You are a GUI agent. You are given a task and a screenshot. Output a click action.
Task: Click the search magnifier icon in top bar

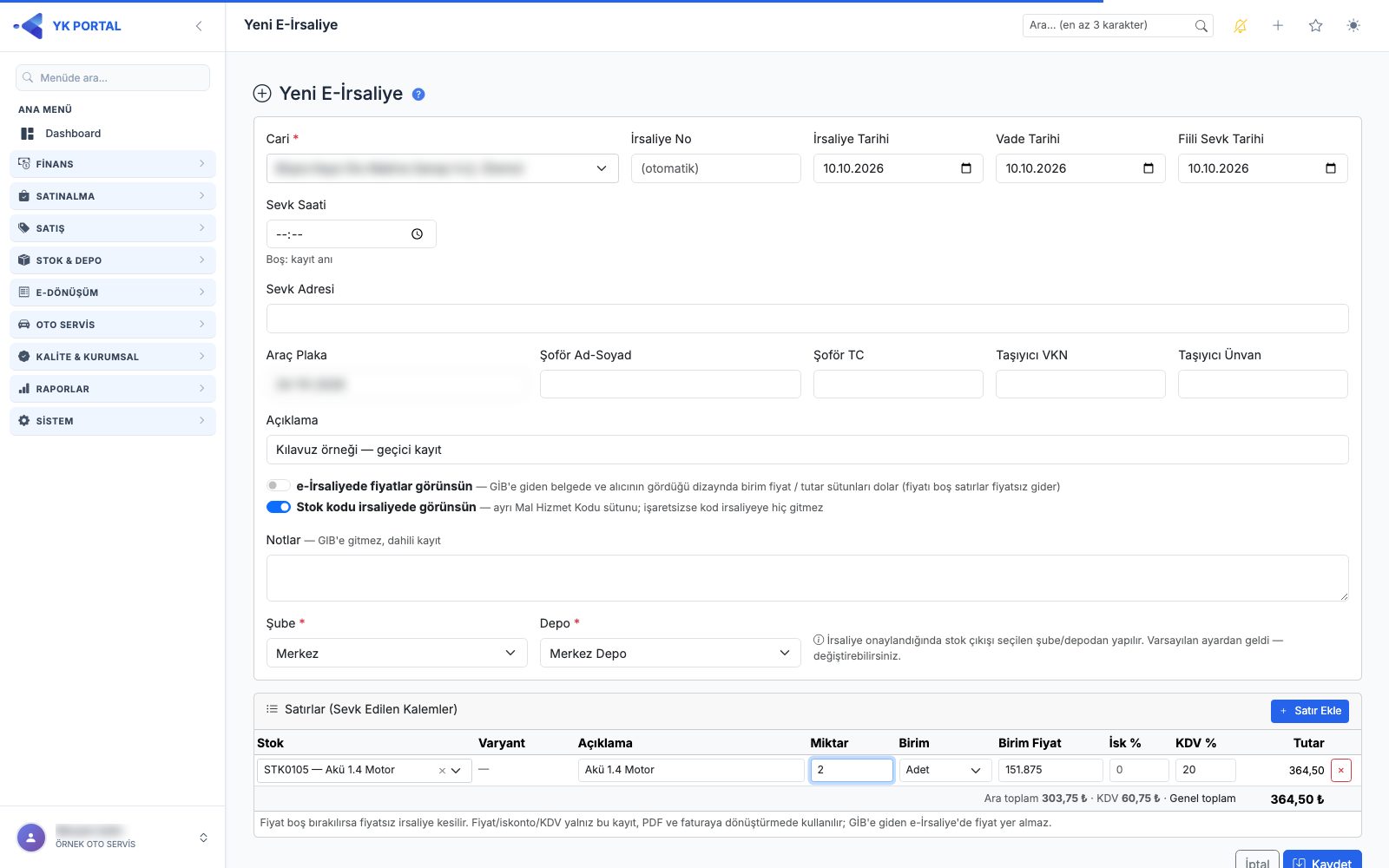[x=1201, y=26]
